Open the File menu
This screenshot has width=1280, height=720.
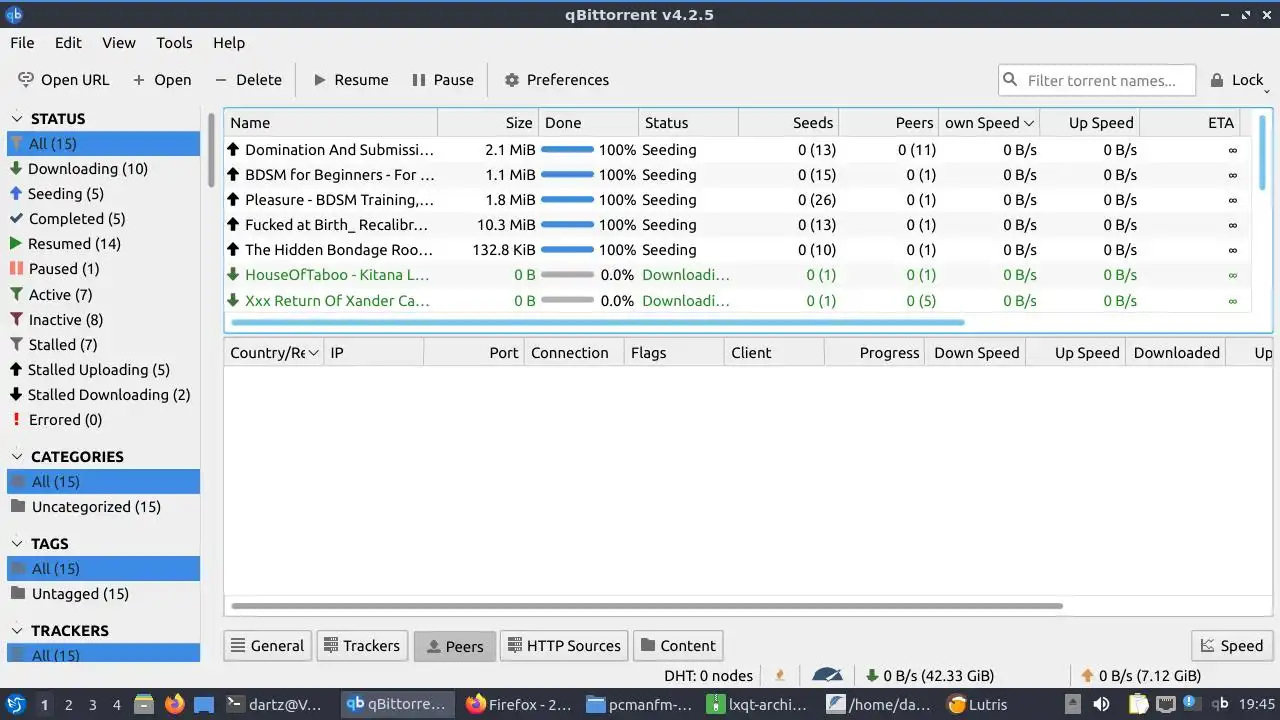(x=22, y=43)
